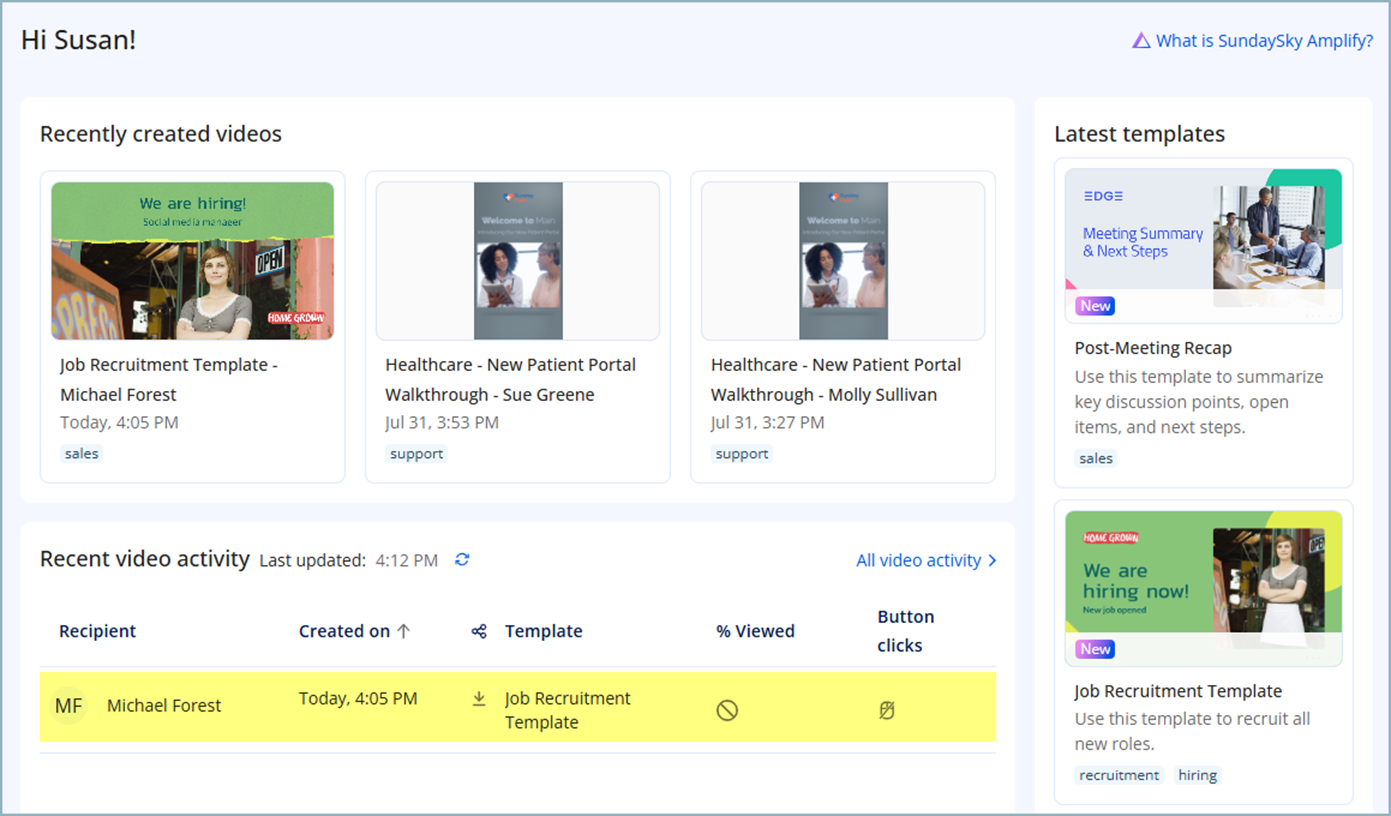The height and width of the screenshot is (816, 1391).
Task: Click the not-viewed icon in % Viewed column
Action: tap(727, 710)
